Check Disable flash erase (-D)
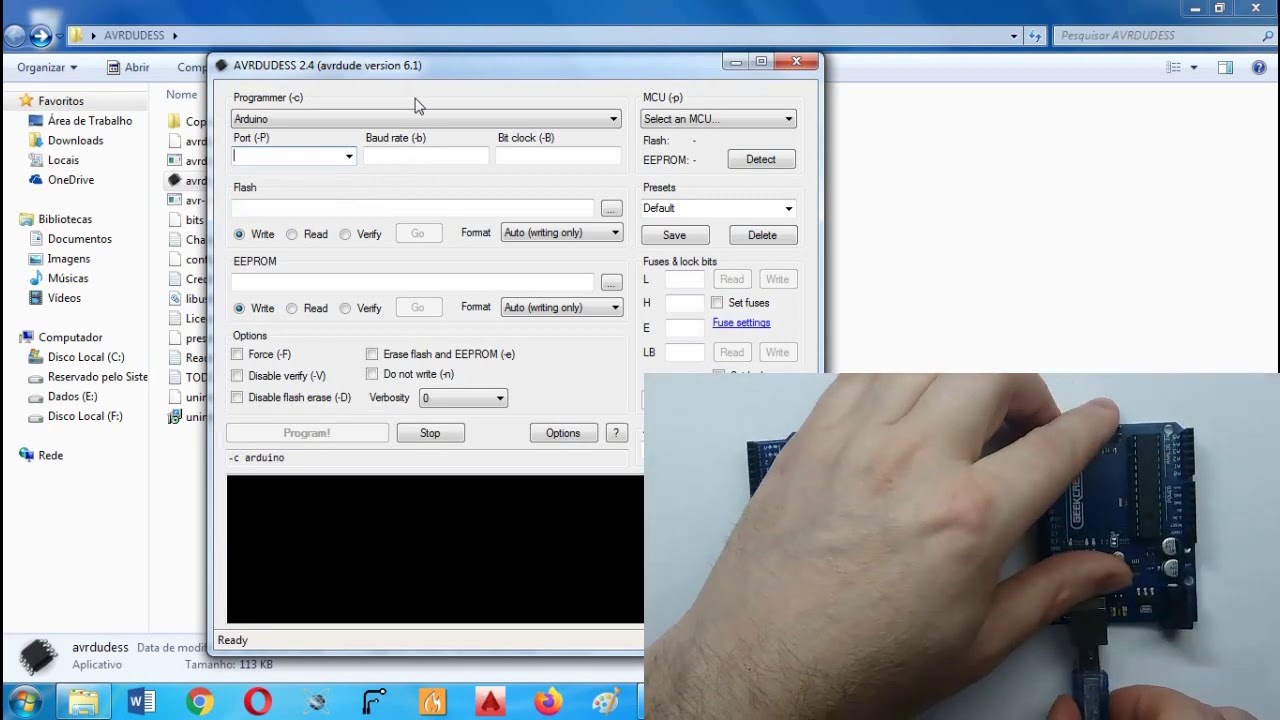Image resolution: width=1280 pixels, height=720 pixels. pyautogui.click(x=237, y=397)
